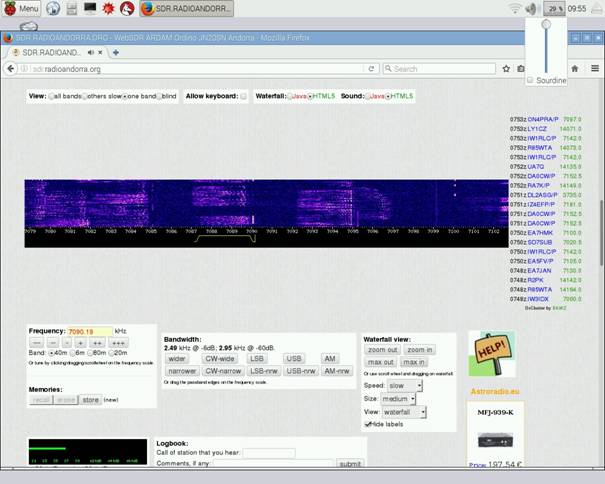Tick the Sourdine mute checkbox
Image resolution: width=605 pixels, height=484 pixels.
click(530, 80)
